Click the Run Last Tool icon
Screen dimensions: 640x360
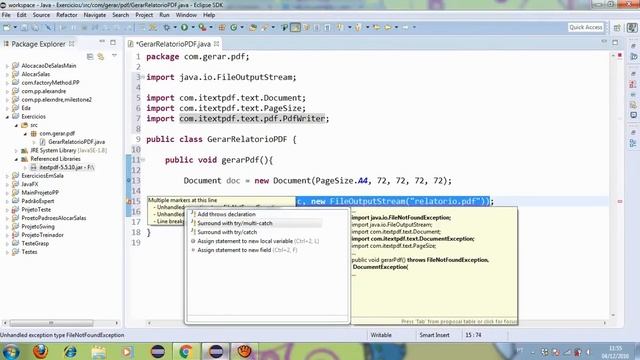[x=202, y=27]
